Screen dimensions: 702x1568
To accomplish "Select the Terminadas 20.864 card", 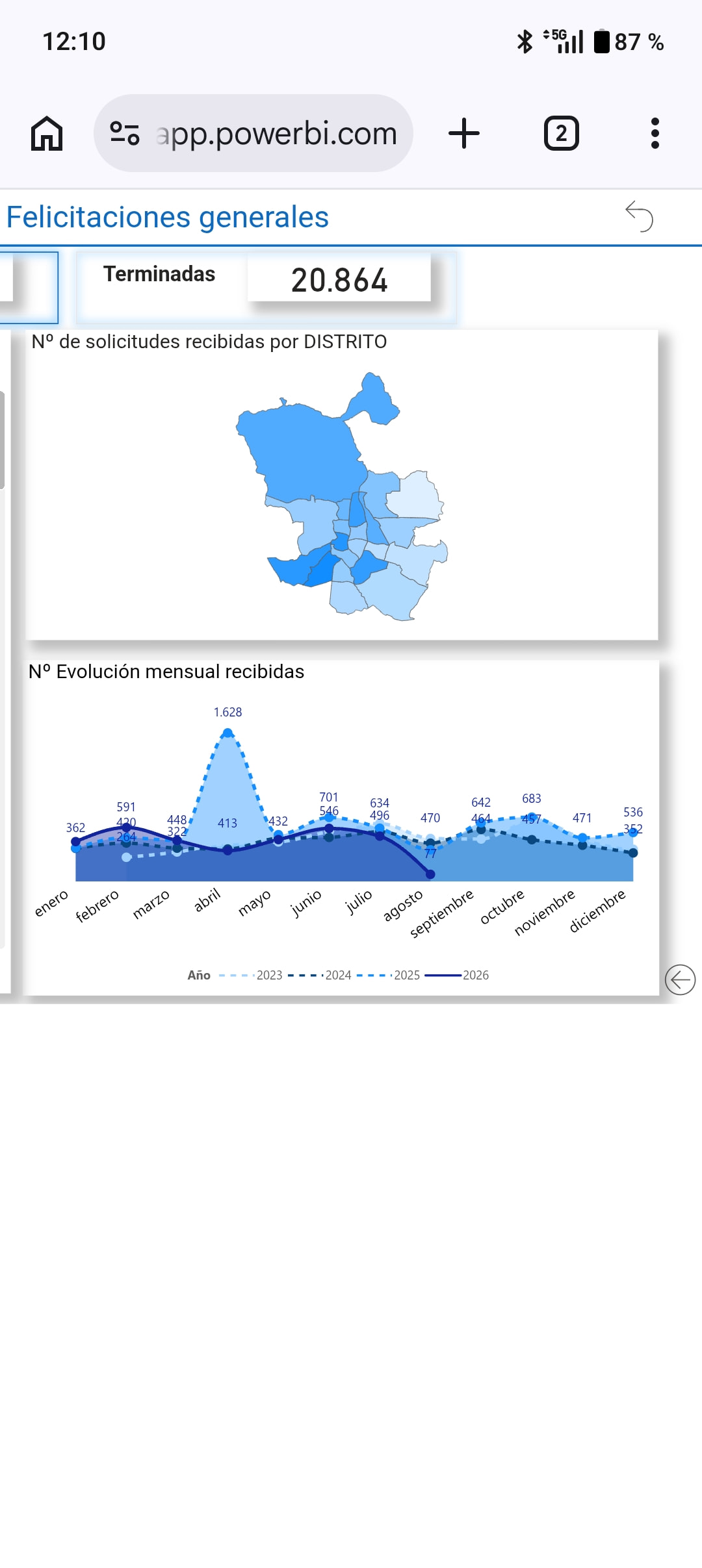I will (x=266, y=287).
